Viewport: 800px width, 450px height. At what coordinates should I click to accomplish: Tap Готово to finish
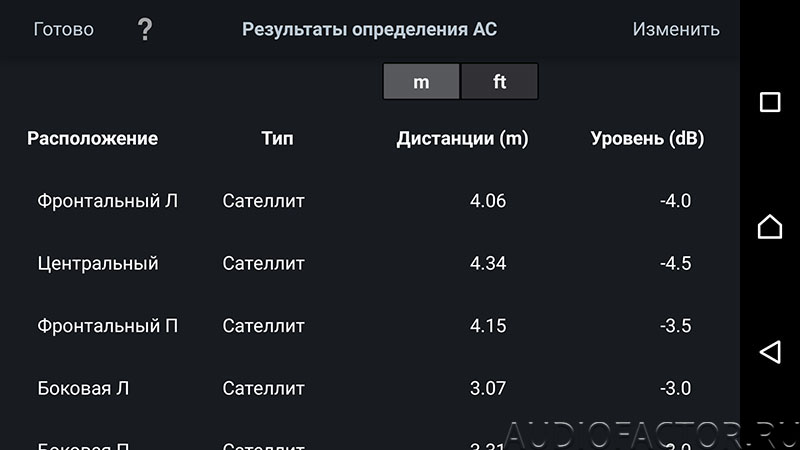pos(64,30)
